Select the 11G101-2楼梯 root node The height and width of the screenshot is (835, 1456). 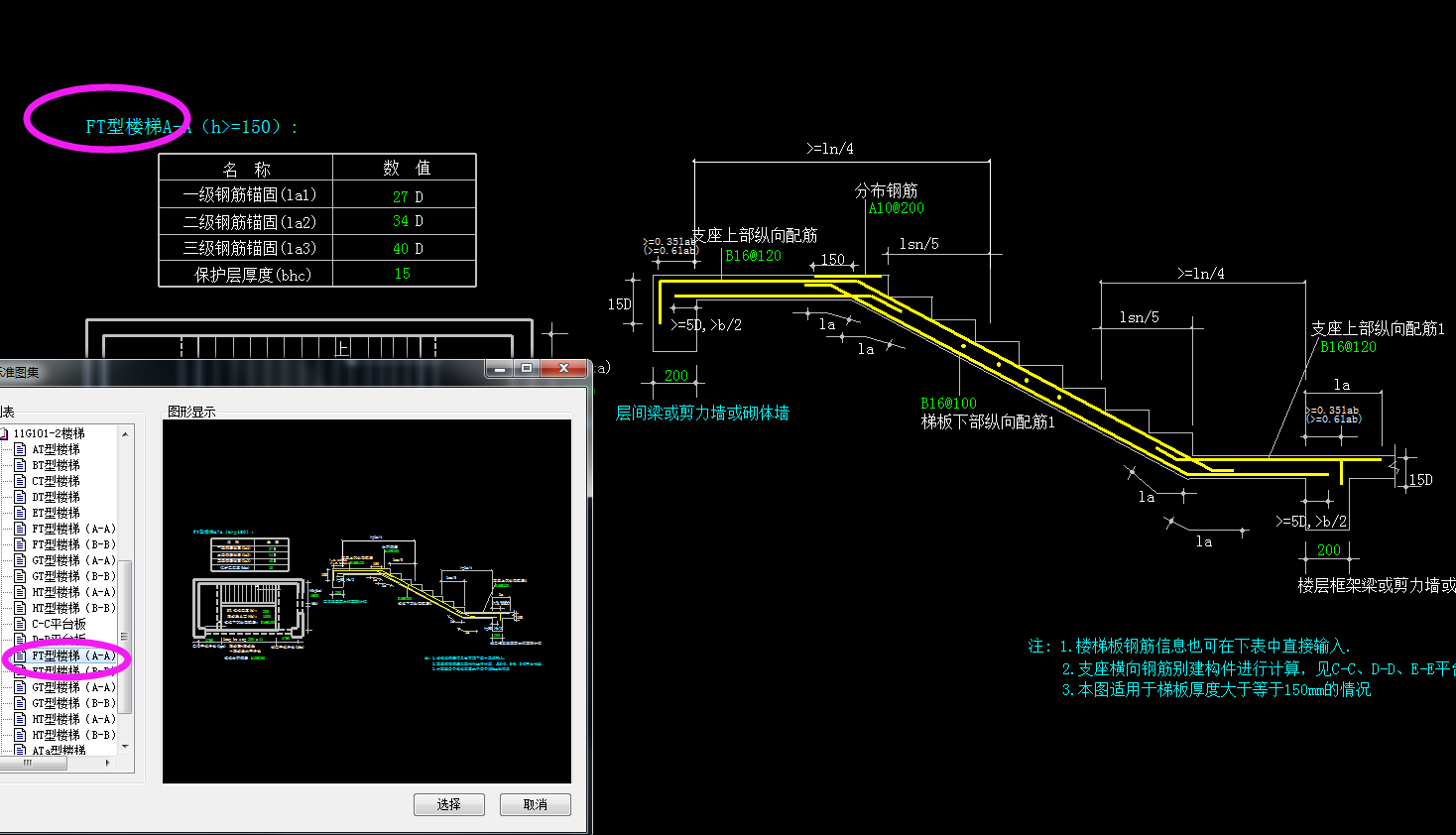[49, 433]
